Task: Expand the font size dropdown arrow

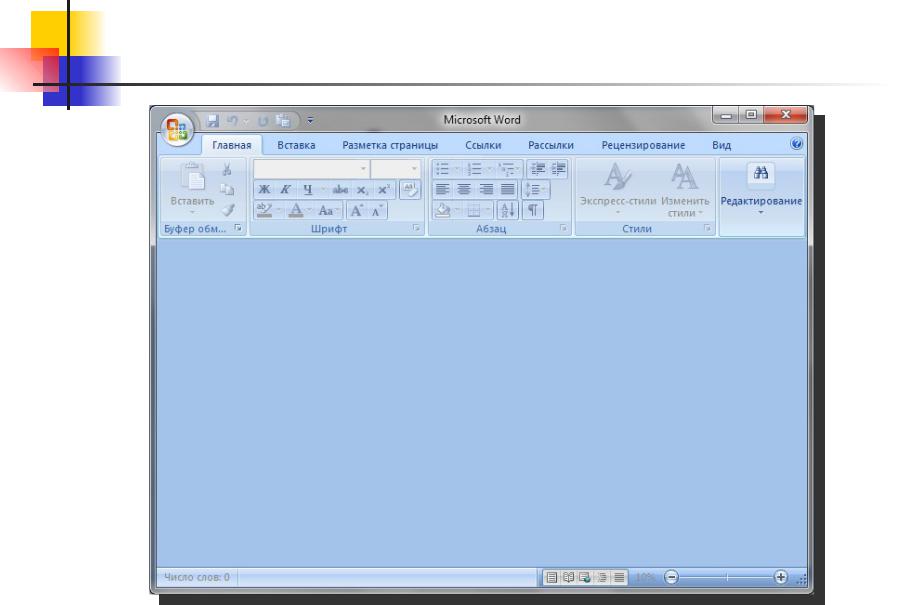Action: point(414,169)
